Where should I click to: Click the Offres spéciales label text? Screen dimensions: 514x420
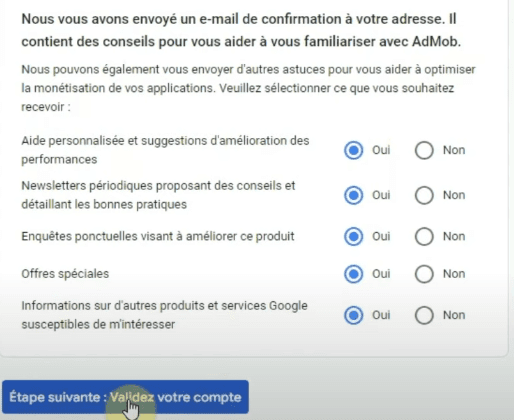(65, 274)
